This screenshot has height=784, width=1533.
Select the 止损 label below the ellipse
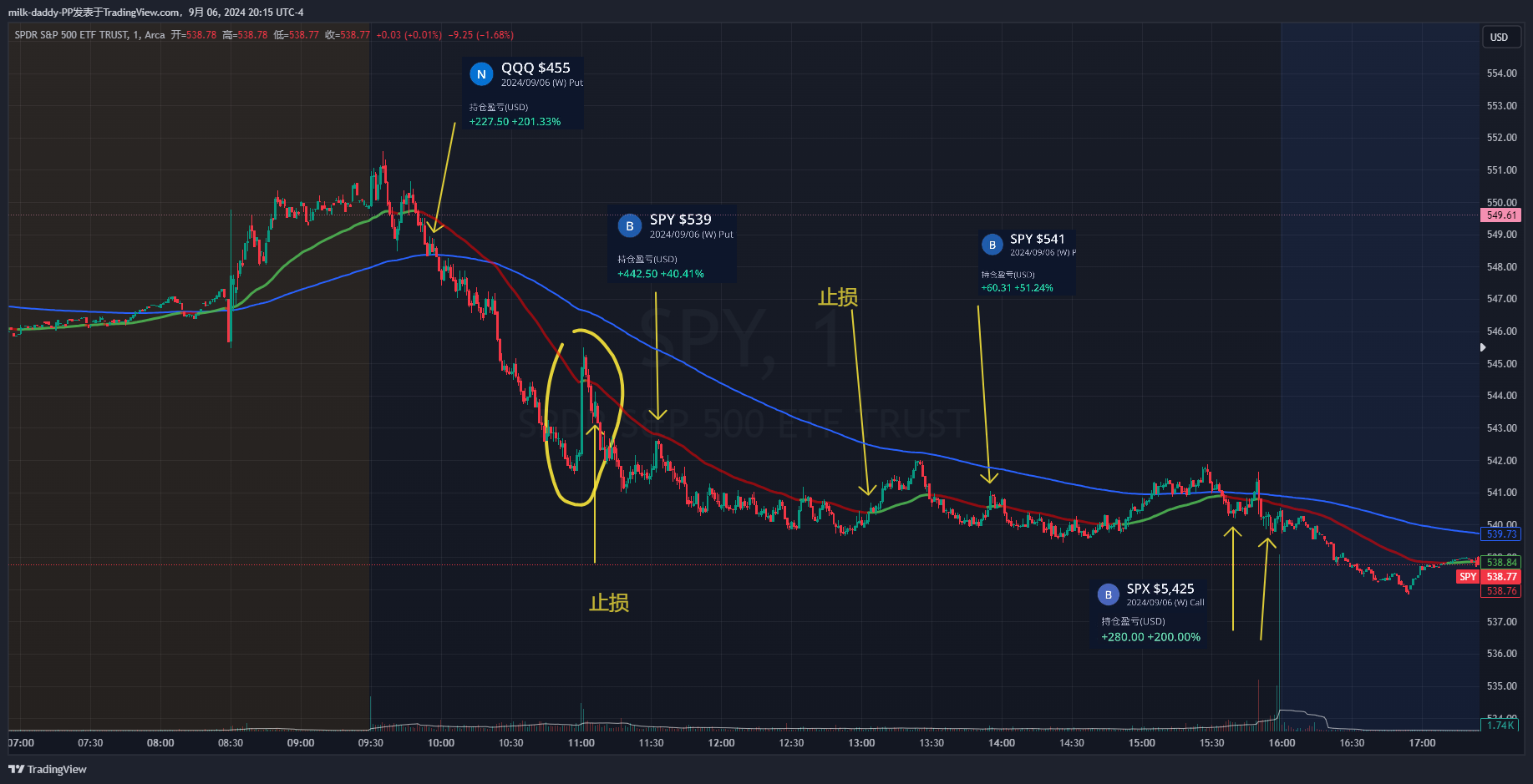pyautogui.click(x=609, y=603)
